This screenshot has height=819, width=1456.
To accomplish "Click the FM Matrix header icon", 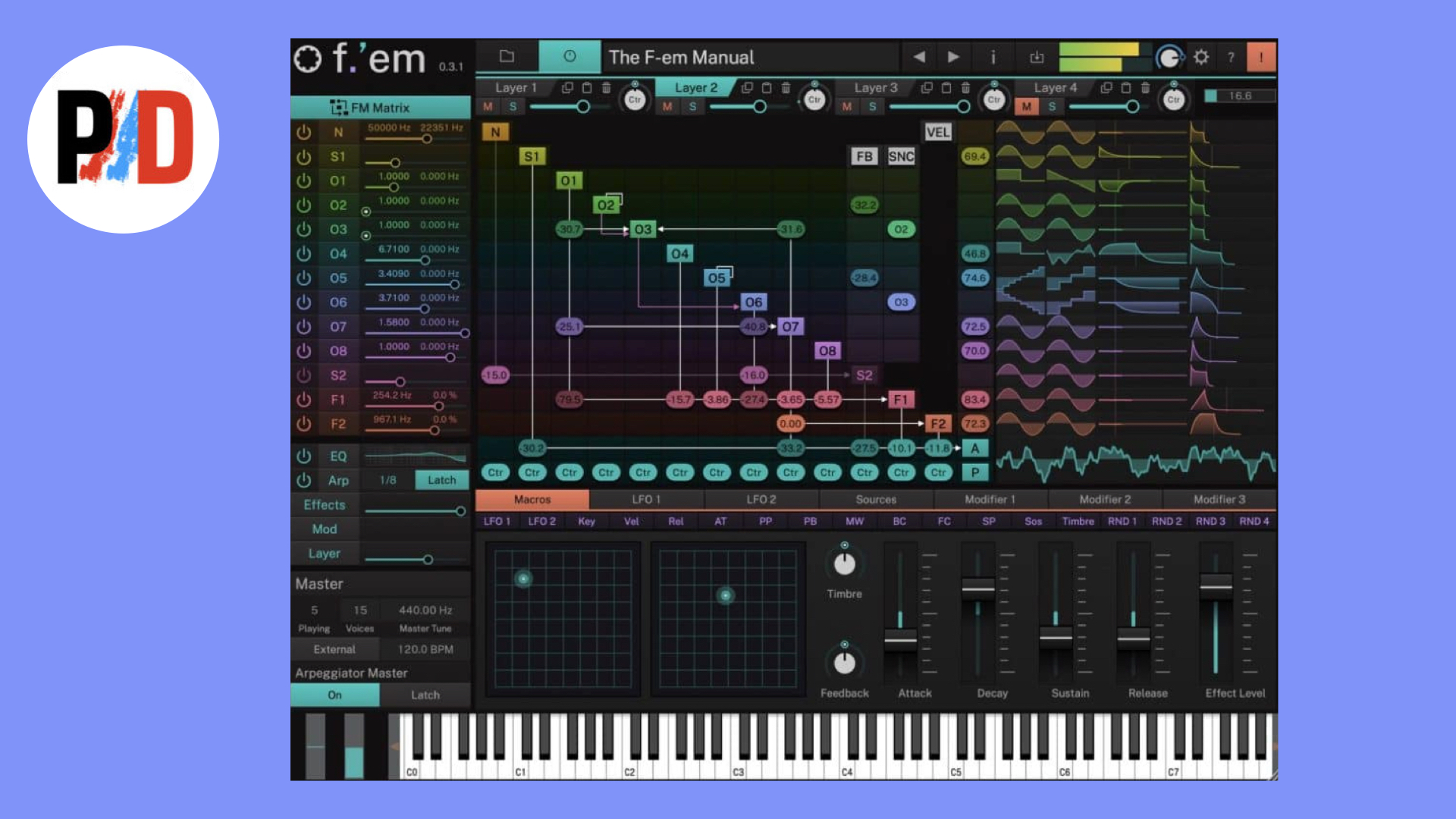I will click(338, 108).
